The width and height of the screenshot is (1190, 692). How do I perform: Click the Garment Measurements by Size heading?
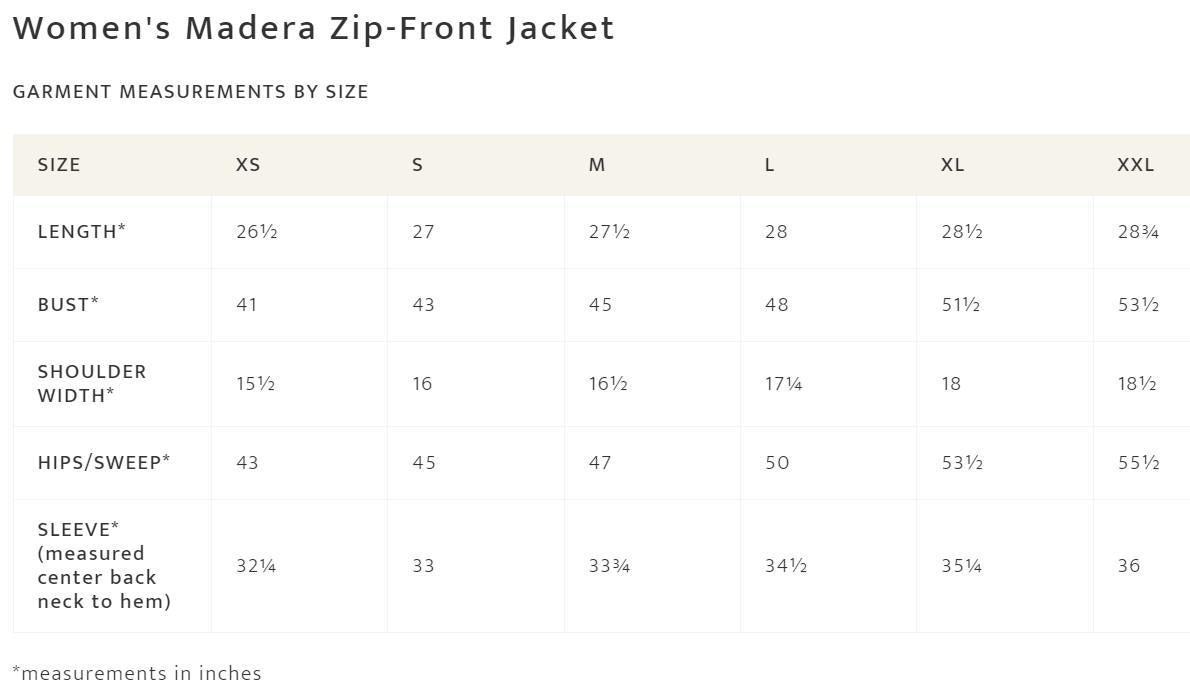point(191,92)
